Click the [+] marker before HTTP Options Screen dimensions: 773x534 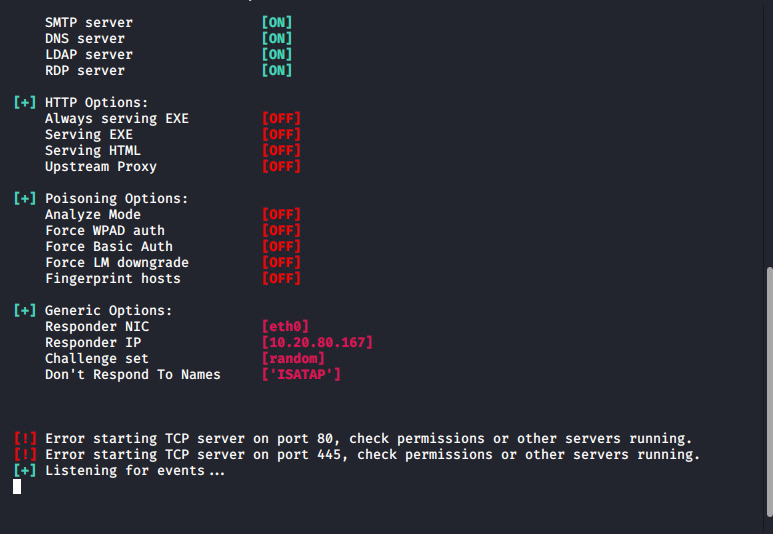point(25,103)
